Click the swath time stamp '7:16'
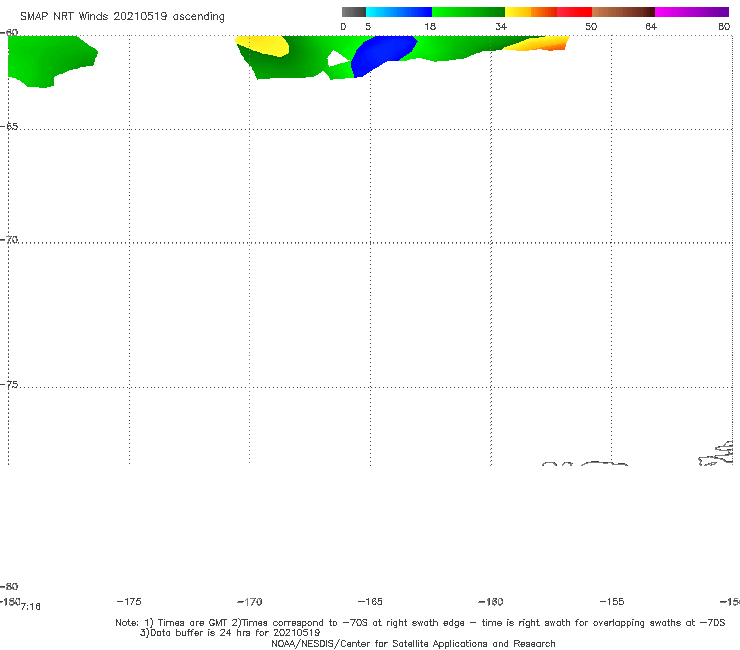This screenshot has height=650, width=740. pos(30,607)
